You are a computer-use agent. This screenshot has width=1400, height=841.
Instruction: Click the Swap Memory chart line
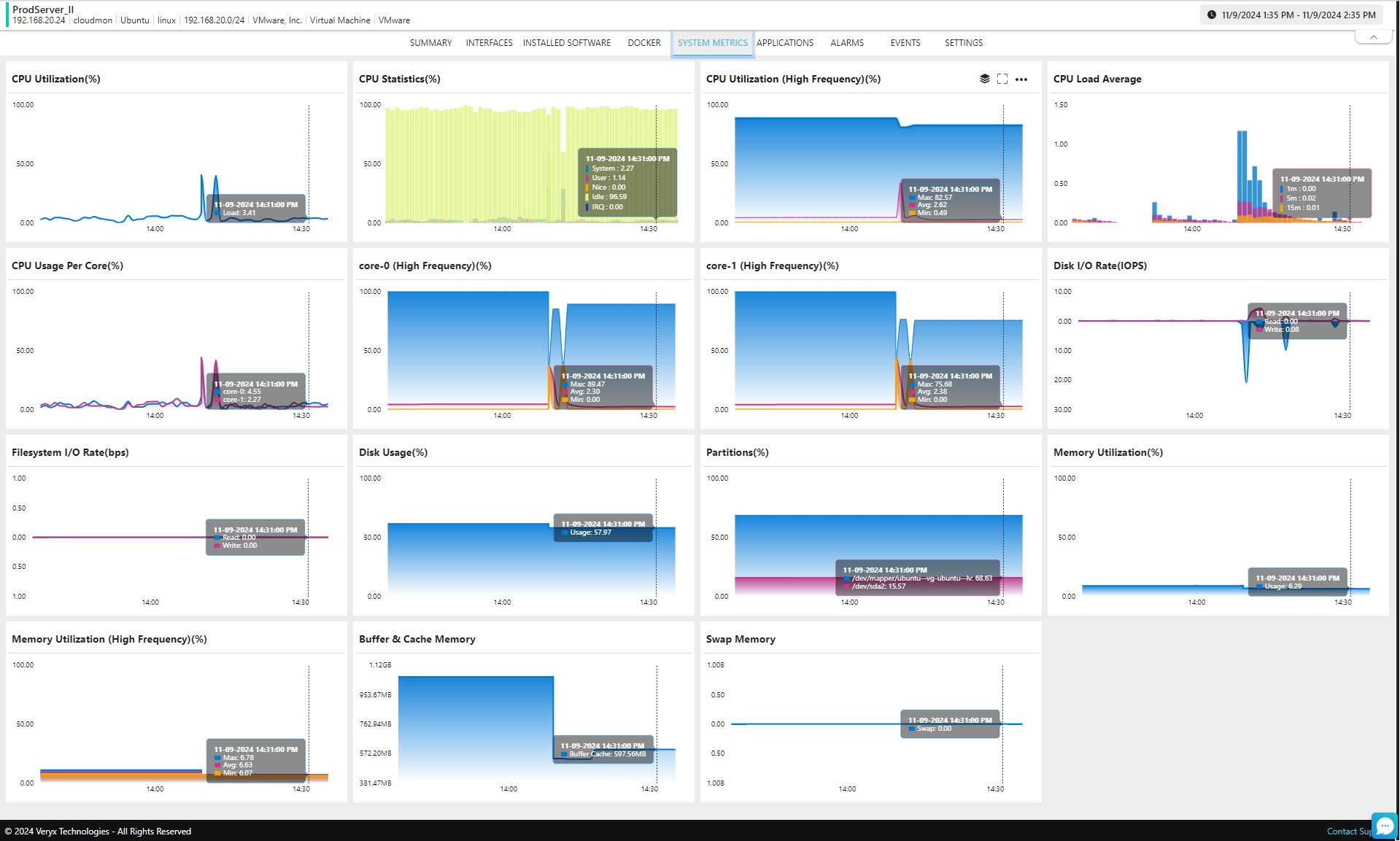803,724
